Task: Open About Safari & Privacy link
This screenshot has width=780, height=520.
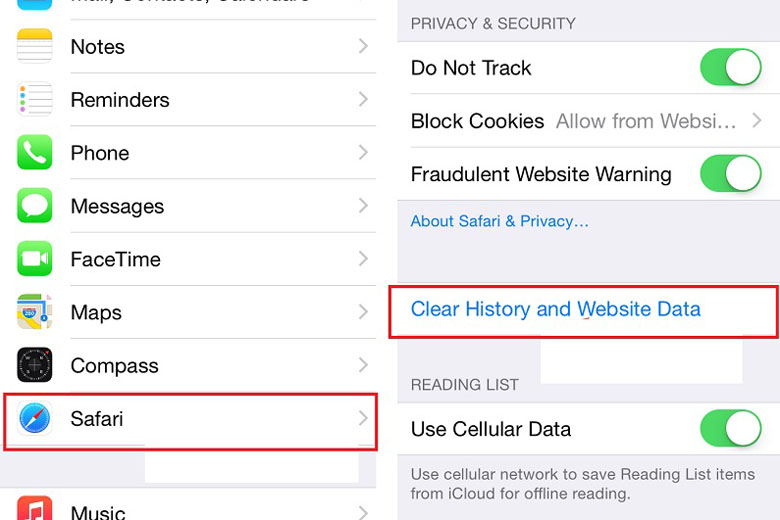Action: [499, 221]
